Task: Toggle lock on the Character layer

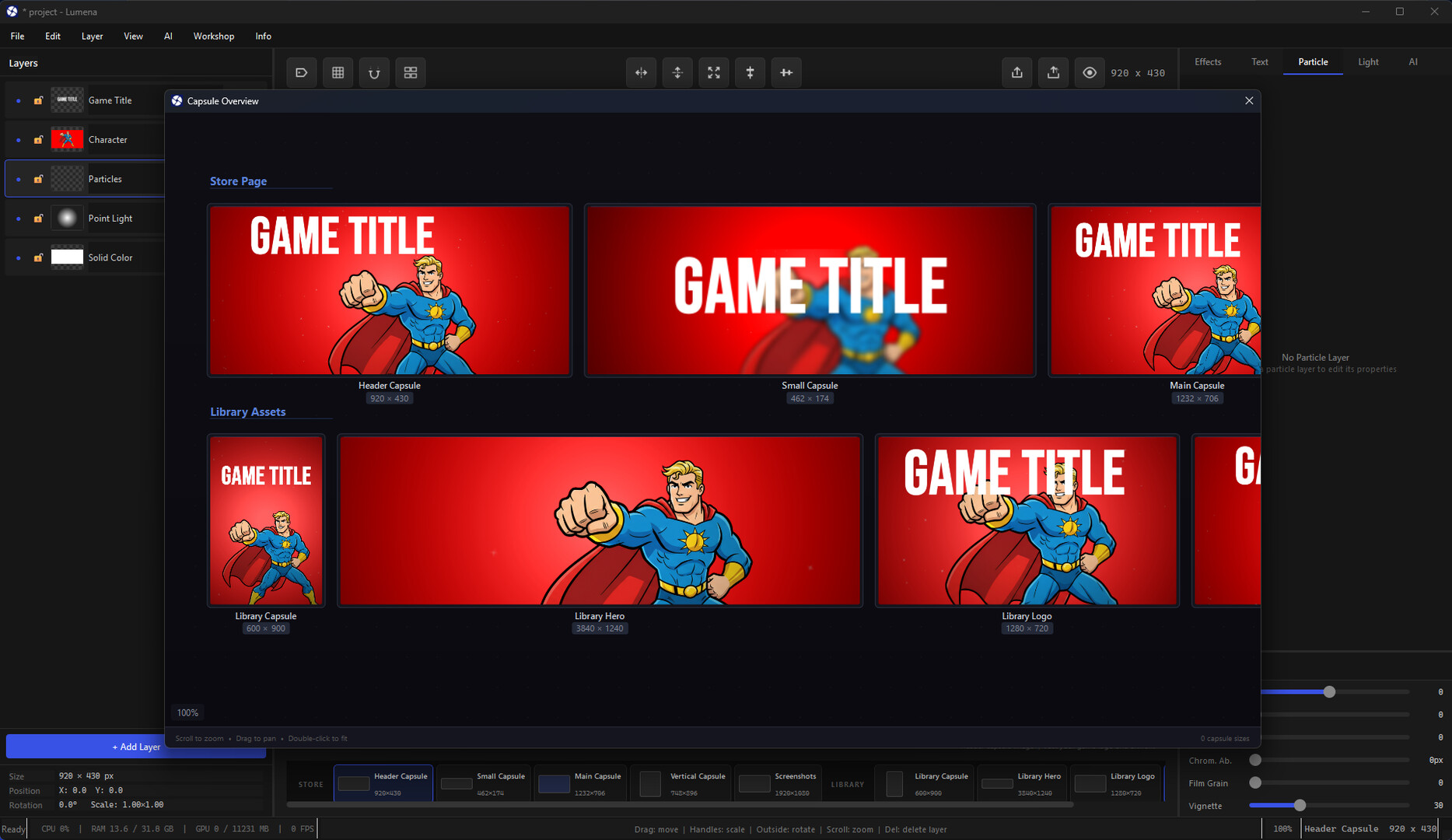Action: [x=38, y=140]
